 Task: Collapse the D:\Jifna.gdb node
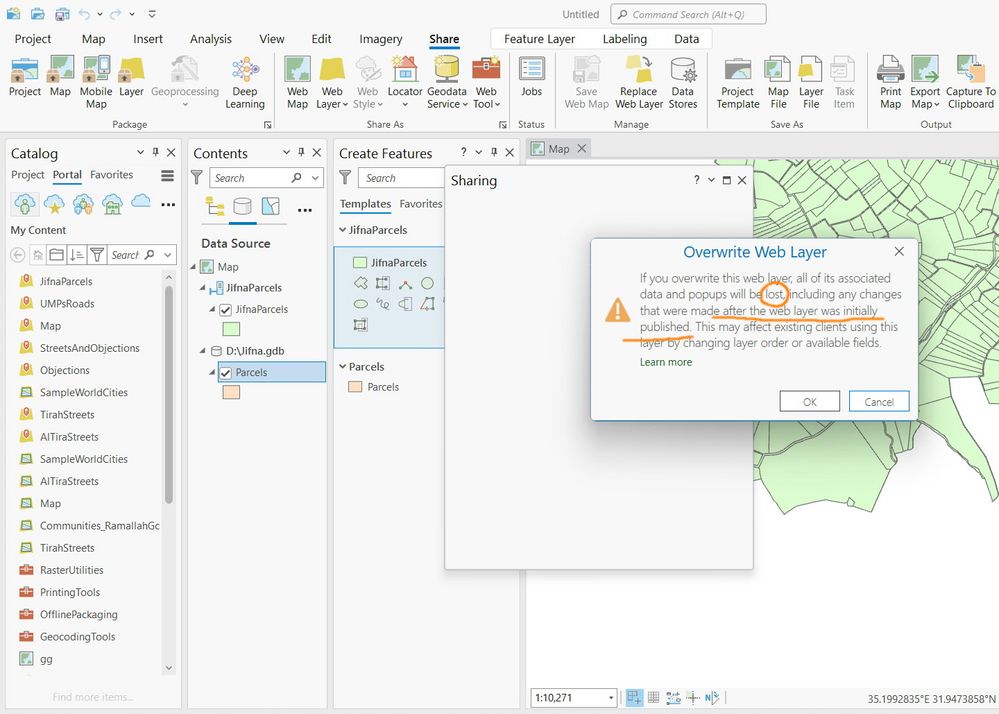203,350
